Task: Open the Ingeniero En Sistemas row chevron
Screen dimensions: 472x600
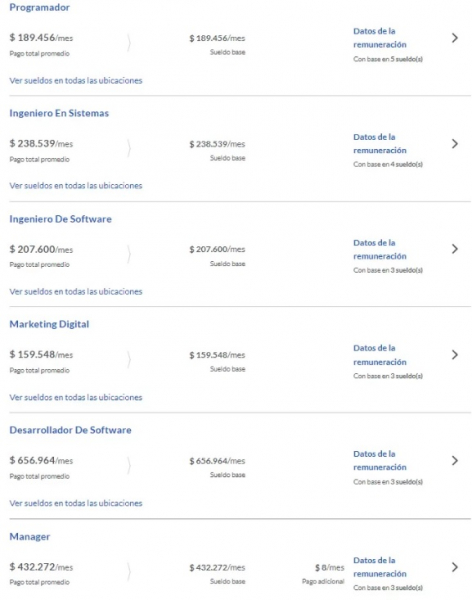Action: pyautogui.click(x=454, y=144)
